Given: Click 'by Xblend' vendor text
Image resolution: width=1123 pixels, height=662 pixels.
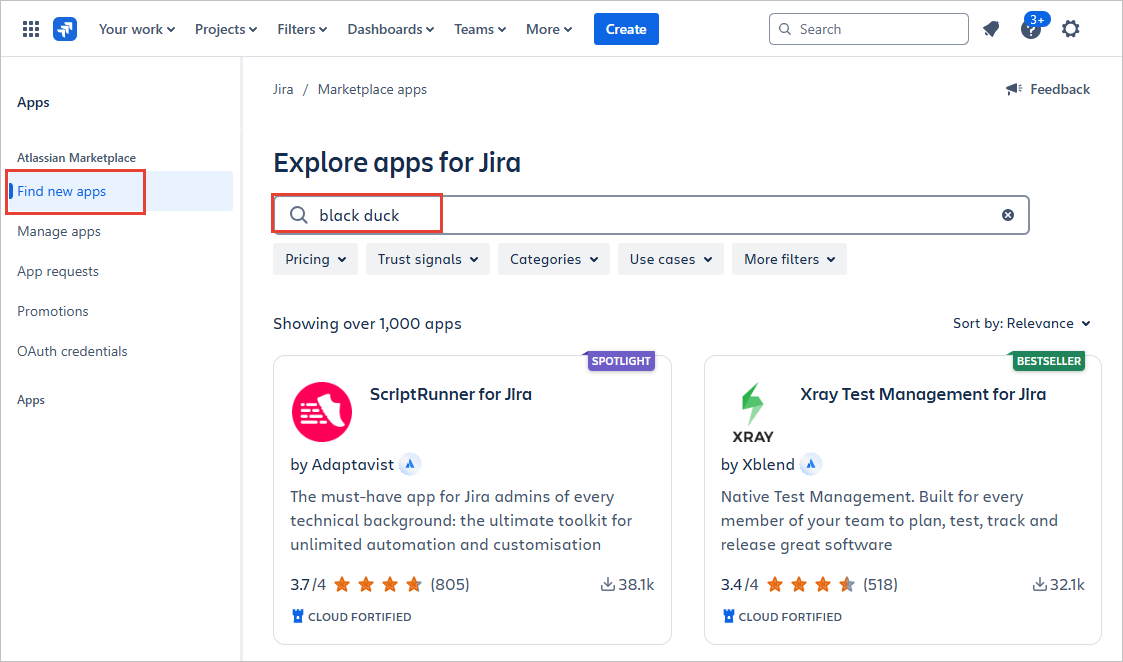Looking at the screenshot, I should [x=758, y=465].
